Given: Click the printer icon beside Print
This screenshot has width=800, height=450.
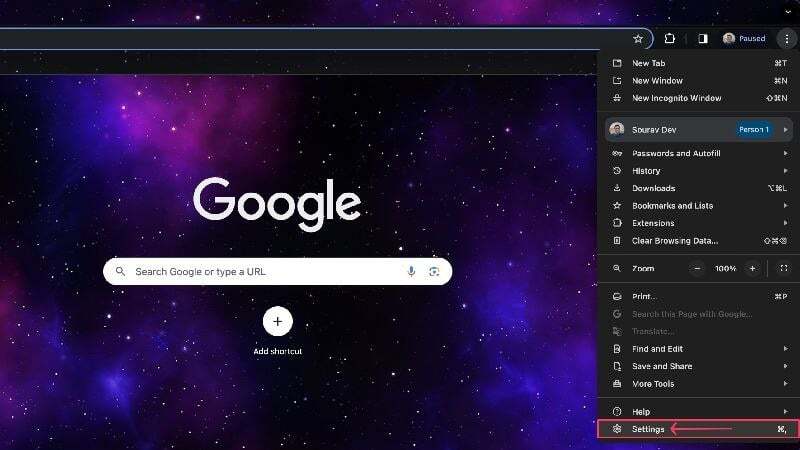Looking at the screenshot, I should point(617,296).
